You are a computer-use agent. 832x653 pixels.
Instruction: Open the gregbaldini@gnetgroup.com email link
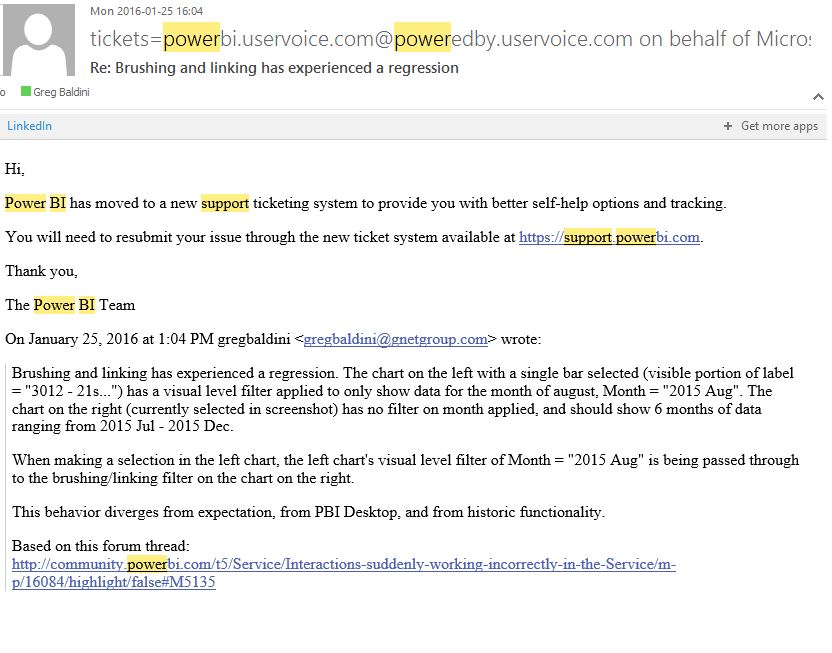coord(395,339)
